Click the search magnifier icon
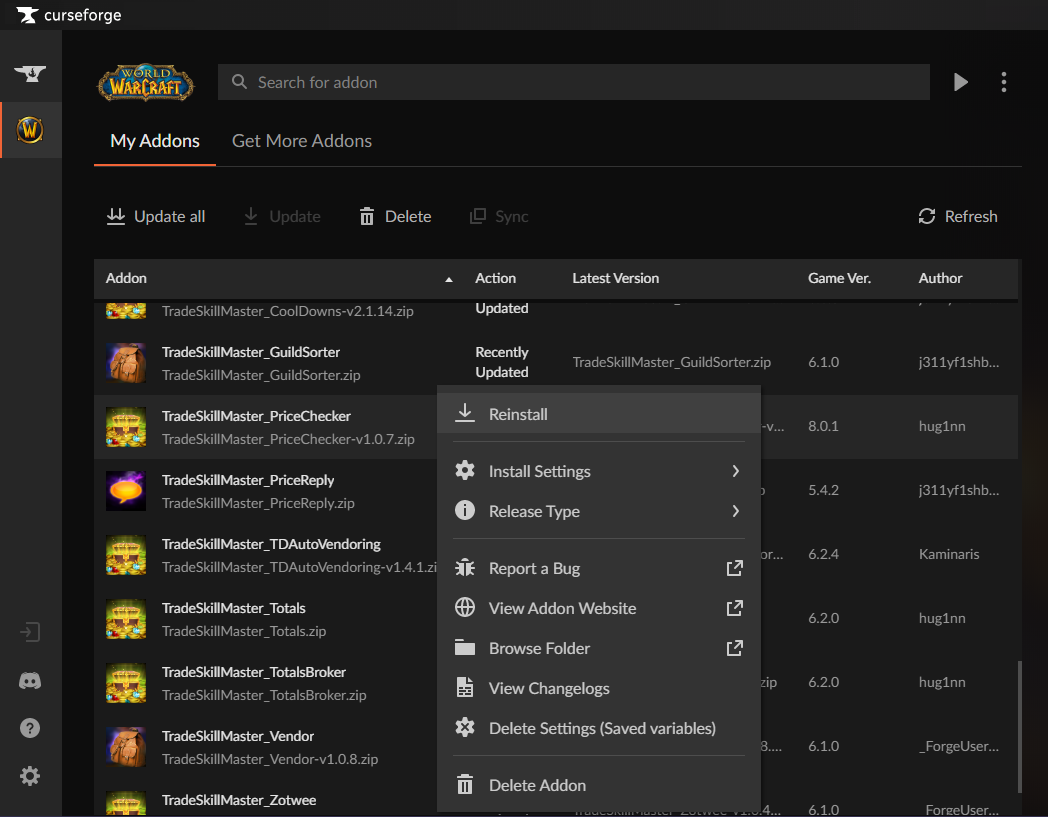This screenshot has height=818, width=1048. click(x=239, y=82)
